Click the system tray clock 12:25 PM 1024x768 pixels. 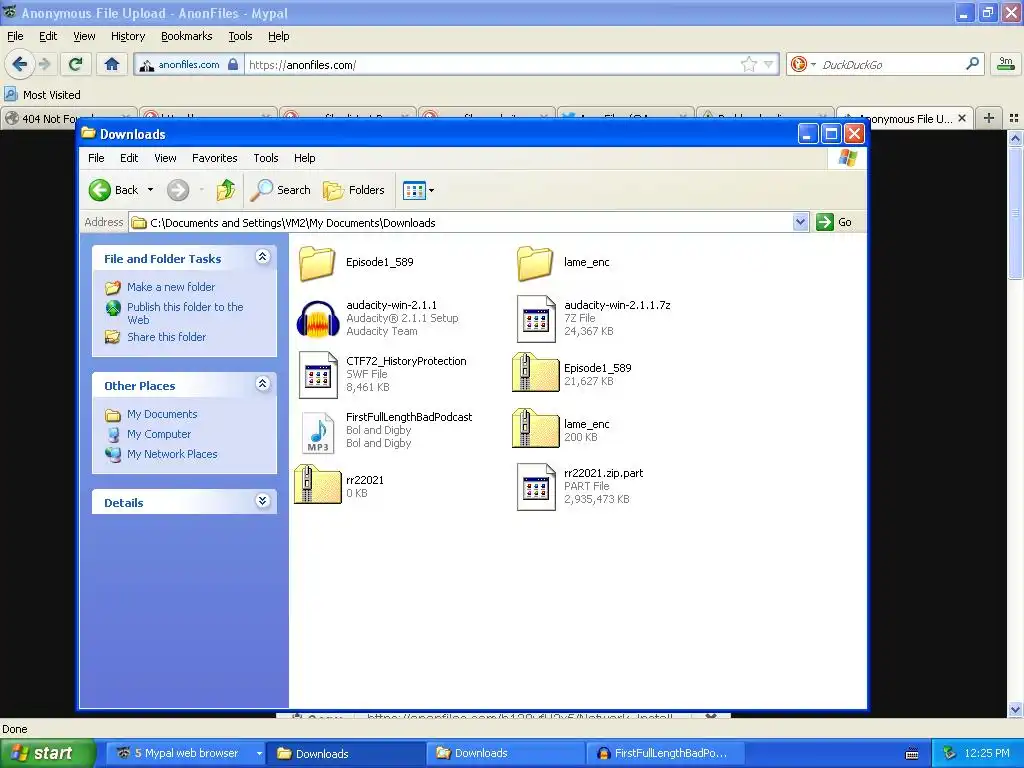(987, 753)
